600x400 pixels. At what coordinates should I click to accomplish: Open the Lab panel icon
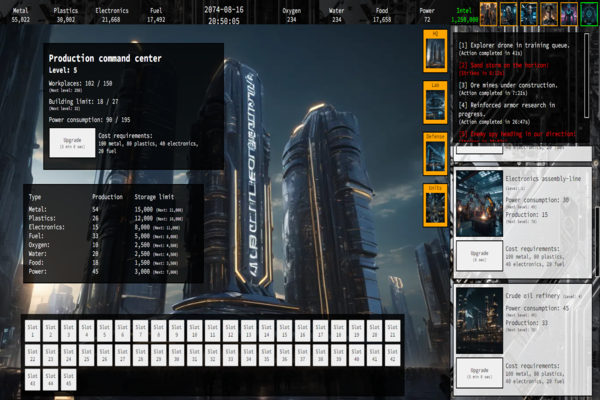point(435,102)
